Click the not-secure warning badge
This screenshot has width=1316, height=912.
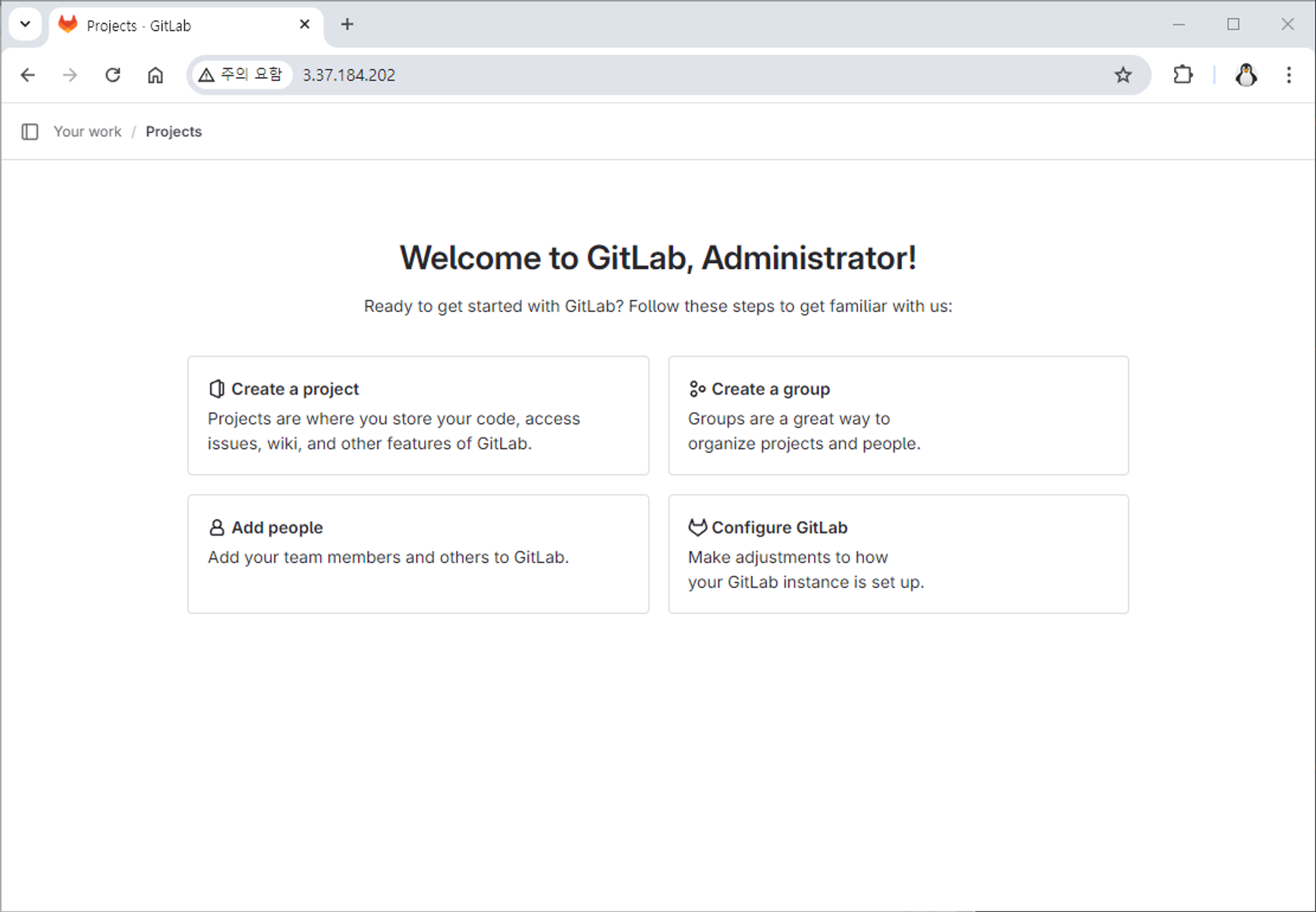tap(241, 75)
